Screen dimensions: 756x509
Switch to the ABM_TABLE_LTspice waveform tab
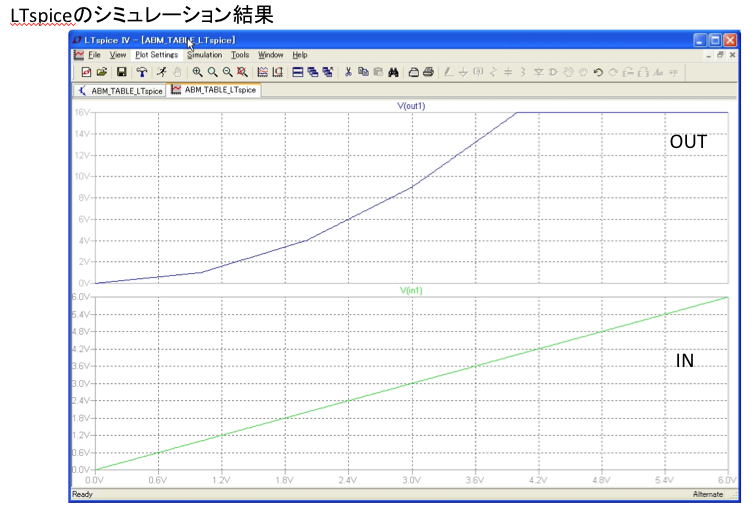(214, 90)
